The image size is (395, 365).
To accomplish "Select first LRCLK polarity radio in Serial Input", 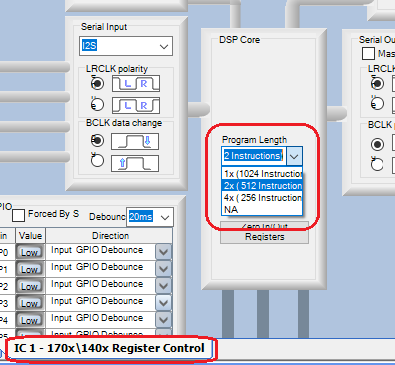I will [97, 83].
